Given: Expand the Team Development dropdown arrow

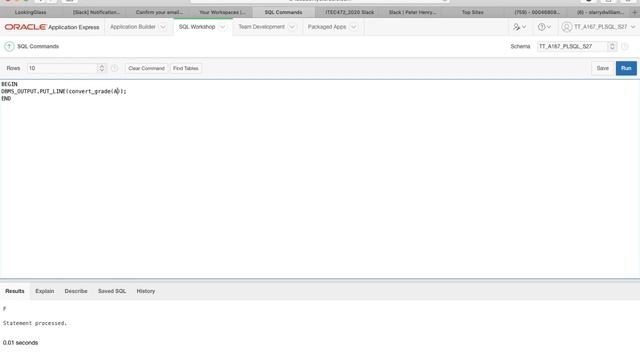Looking at the screenshot, I should [292, 27].
